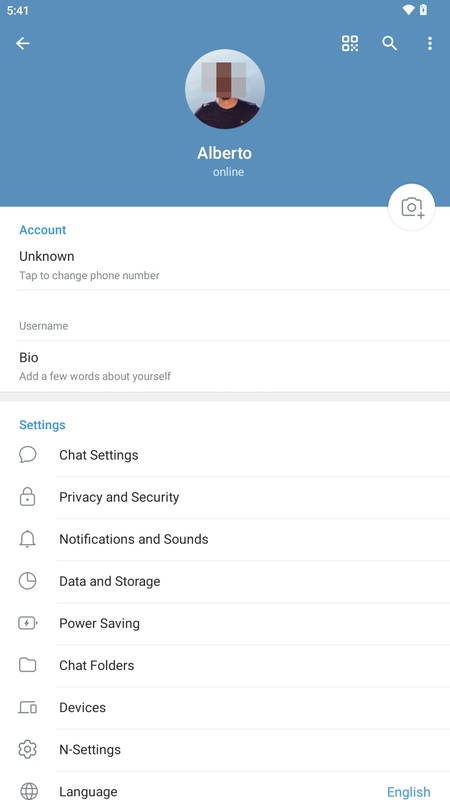
Task: Tap the battery Power Saving icon
Action: pos(28,623)
